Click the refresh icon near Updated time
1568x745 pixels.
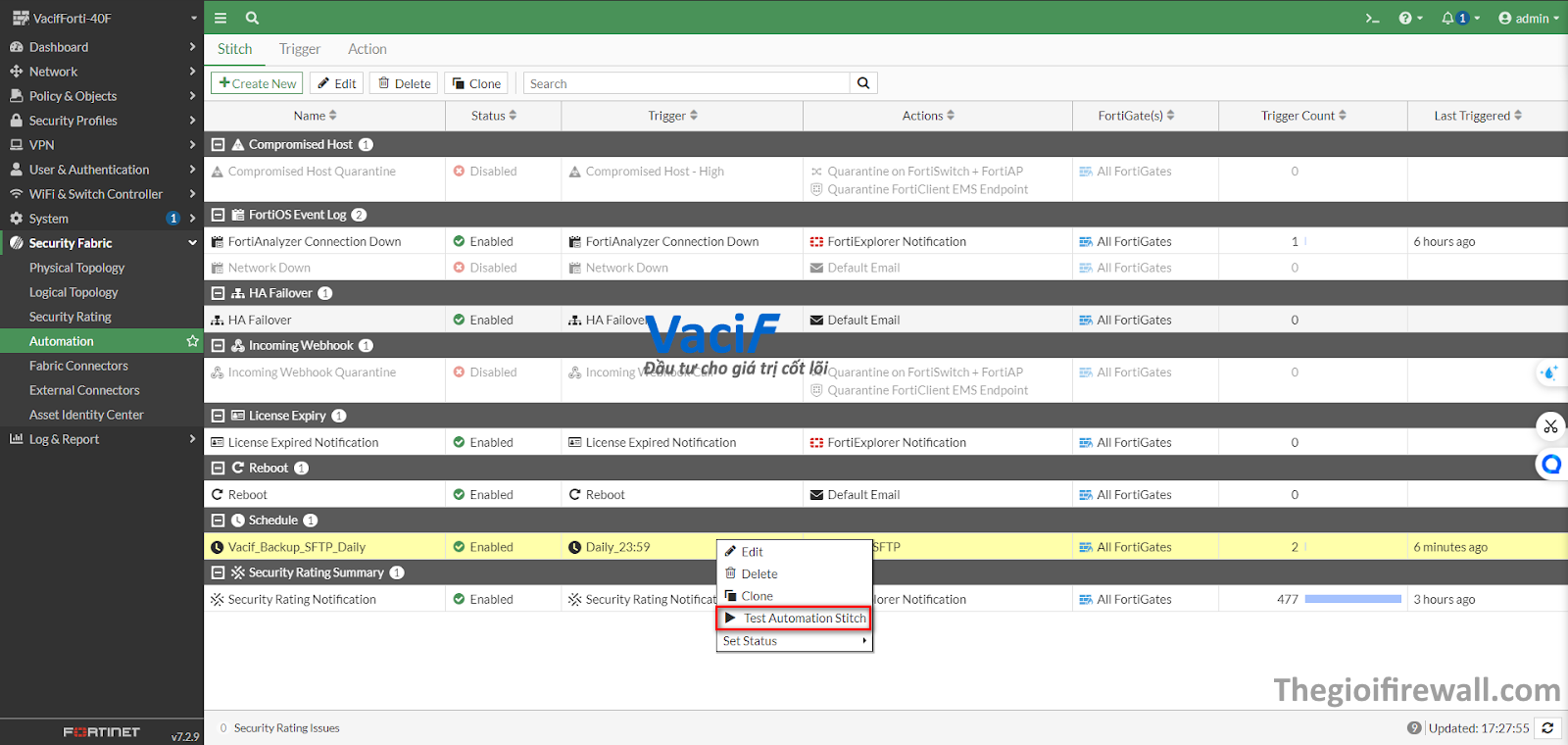pyautogui.click(x=1547, y=727)
